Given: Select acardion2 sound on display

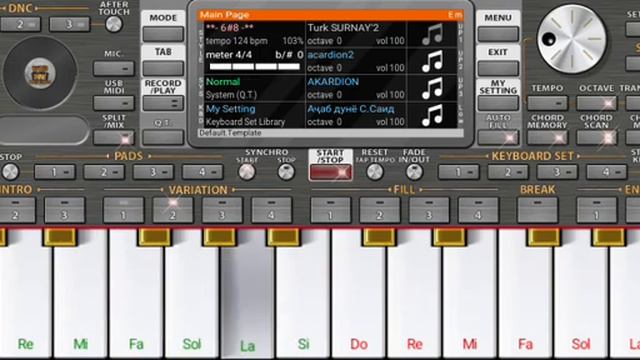Looking at the screenshot, I should [x=356, y=61].
